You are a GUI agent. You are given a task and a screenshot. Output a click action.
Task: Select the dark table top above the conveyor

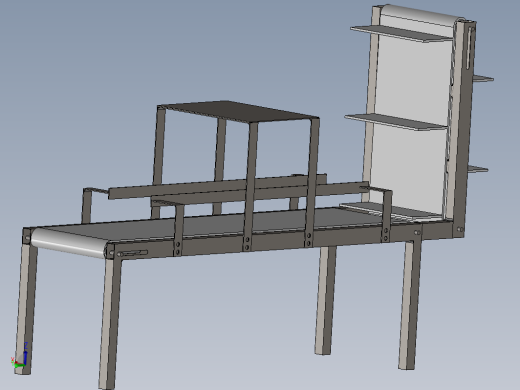click(238, 110)
